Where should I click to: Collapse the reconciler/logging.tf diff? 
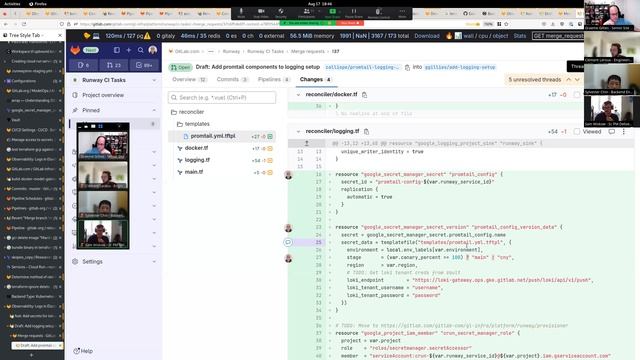[x=298, y=131]
